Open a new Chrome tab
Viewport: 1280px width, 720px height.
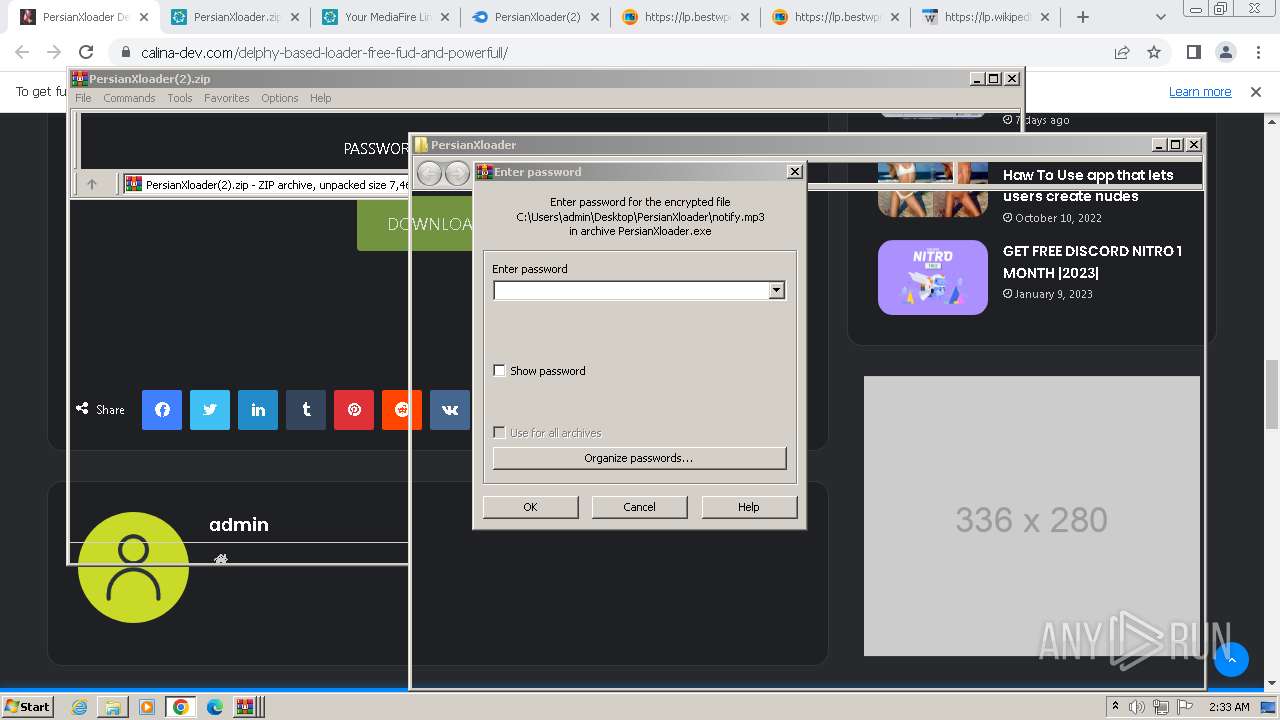tap(1083, 17)
